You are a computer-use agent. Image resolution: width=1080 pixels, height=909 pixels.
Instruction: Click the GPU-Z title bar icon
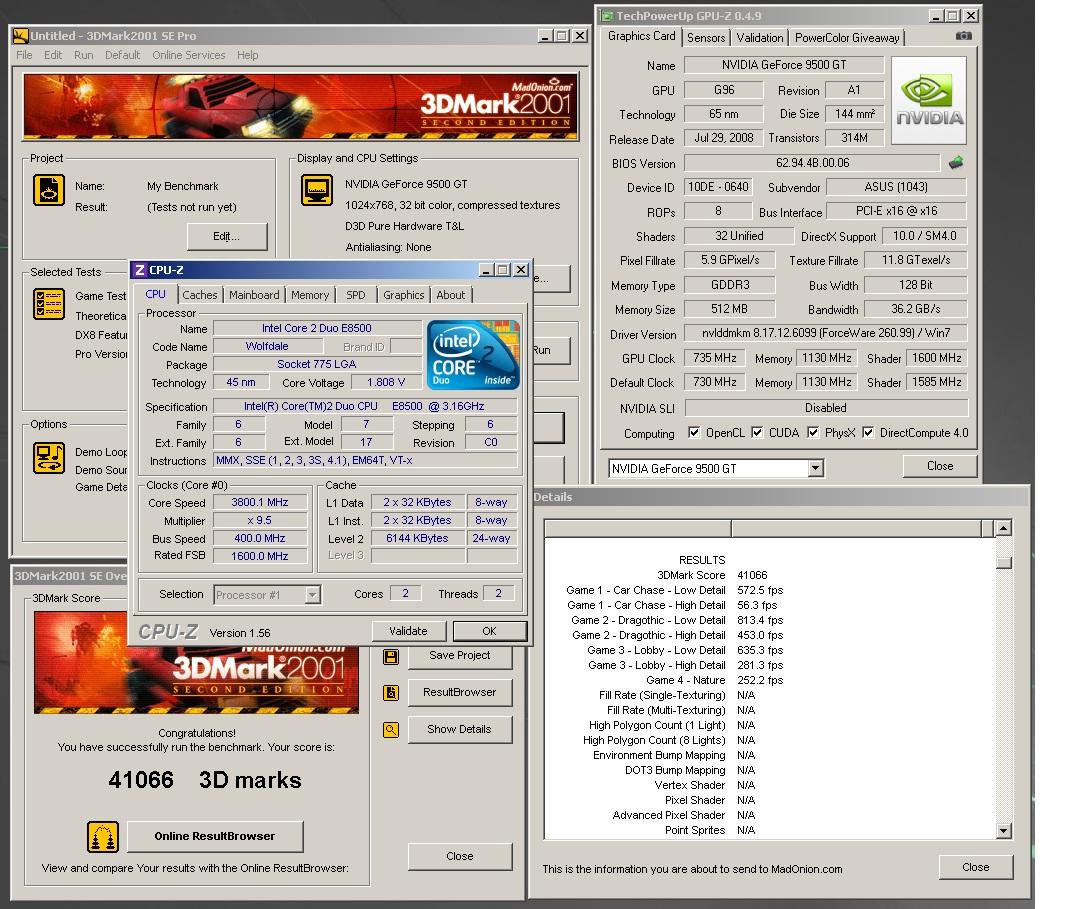(607, 16)
